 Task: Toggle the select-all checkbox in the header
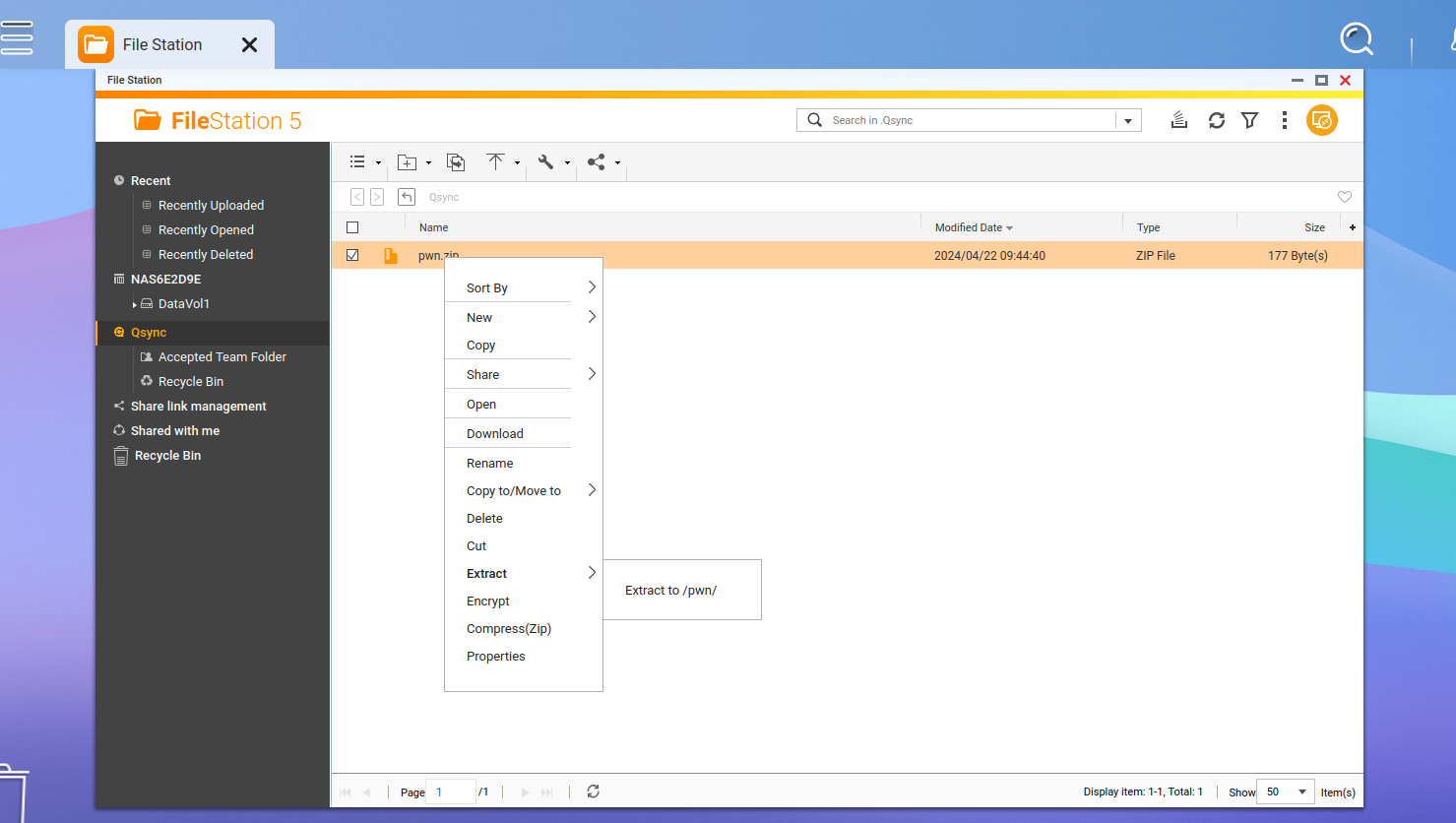[352, 227]
